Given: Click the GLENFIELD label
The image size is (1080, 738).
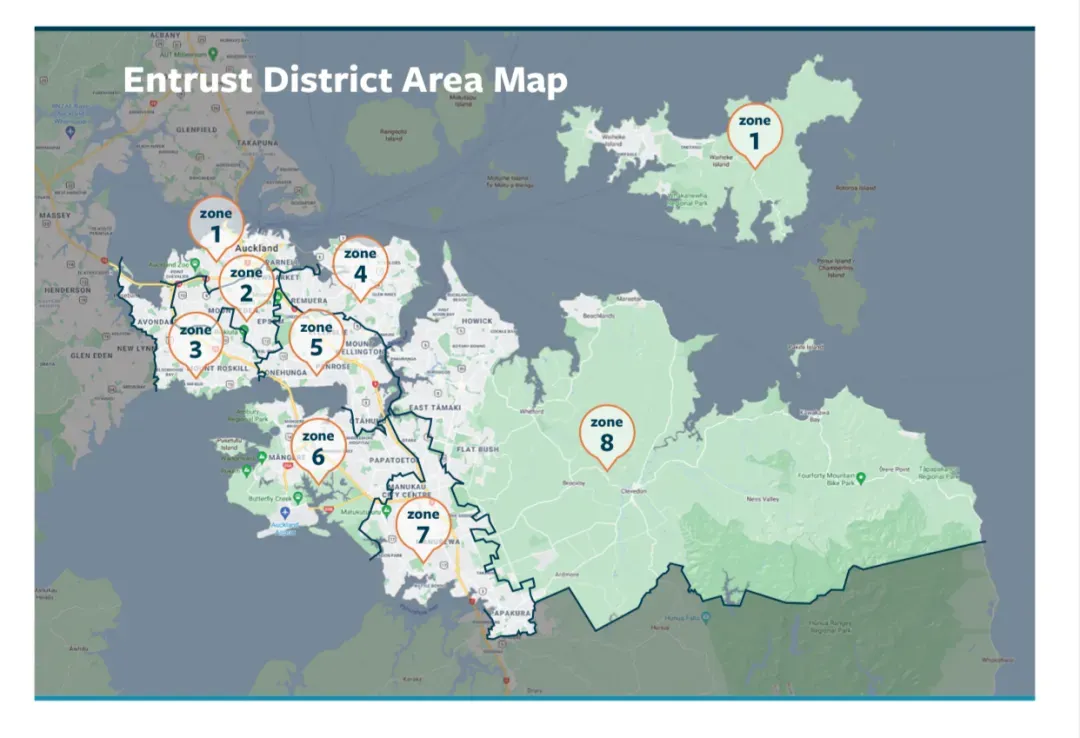Looking at the screenshot, I should pos(196,130).
